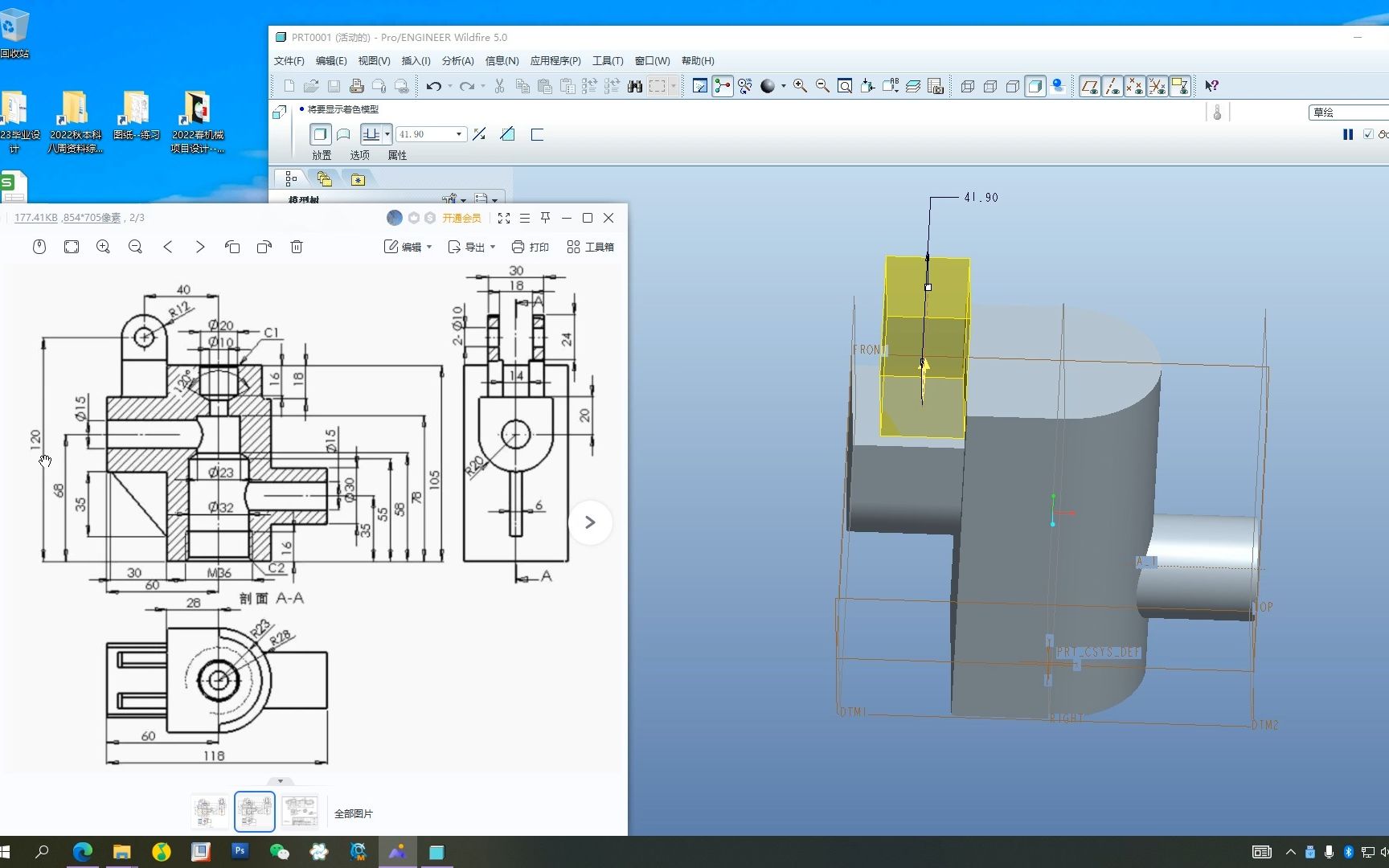Click the New file icon in Pro/ENGINEER toolbar
Viewport: 1389px width, 868px height.
click(289, 86)
